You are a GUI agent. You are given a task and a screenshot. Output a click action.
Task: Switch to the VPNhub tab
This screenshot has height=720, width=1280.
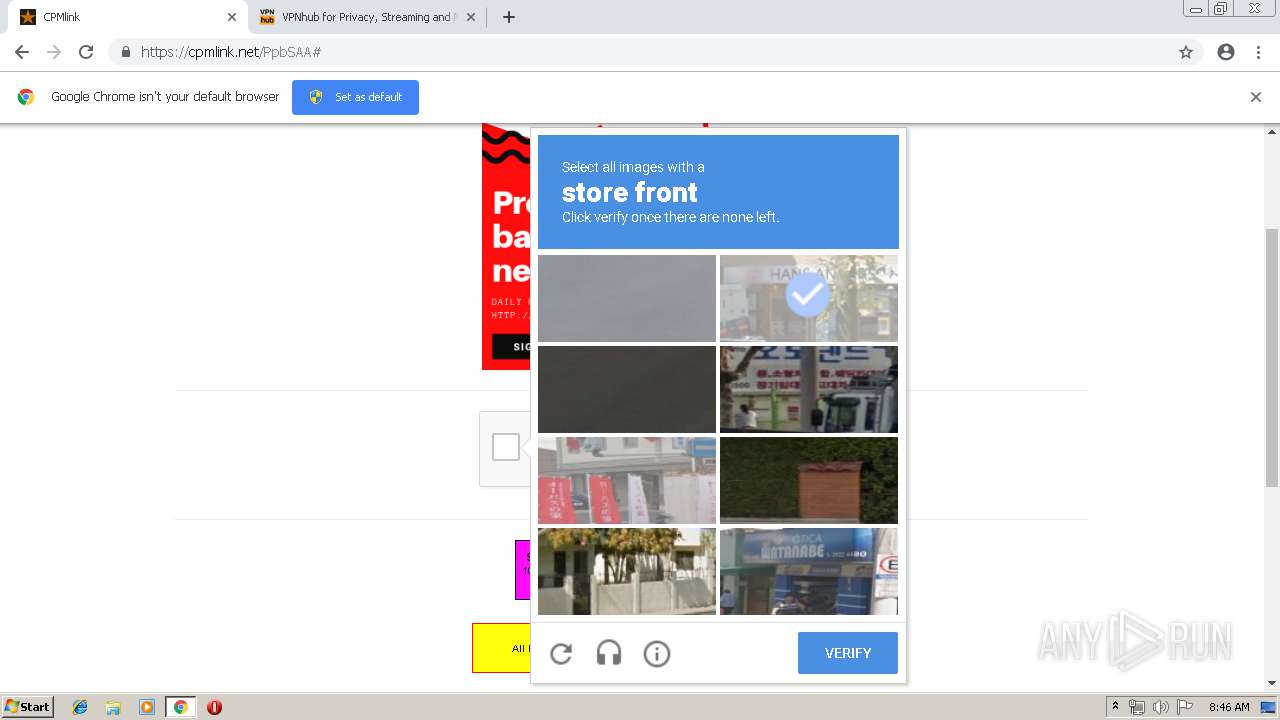[x=366, y=17]
